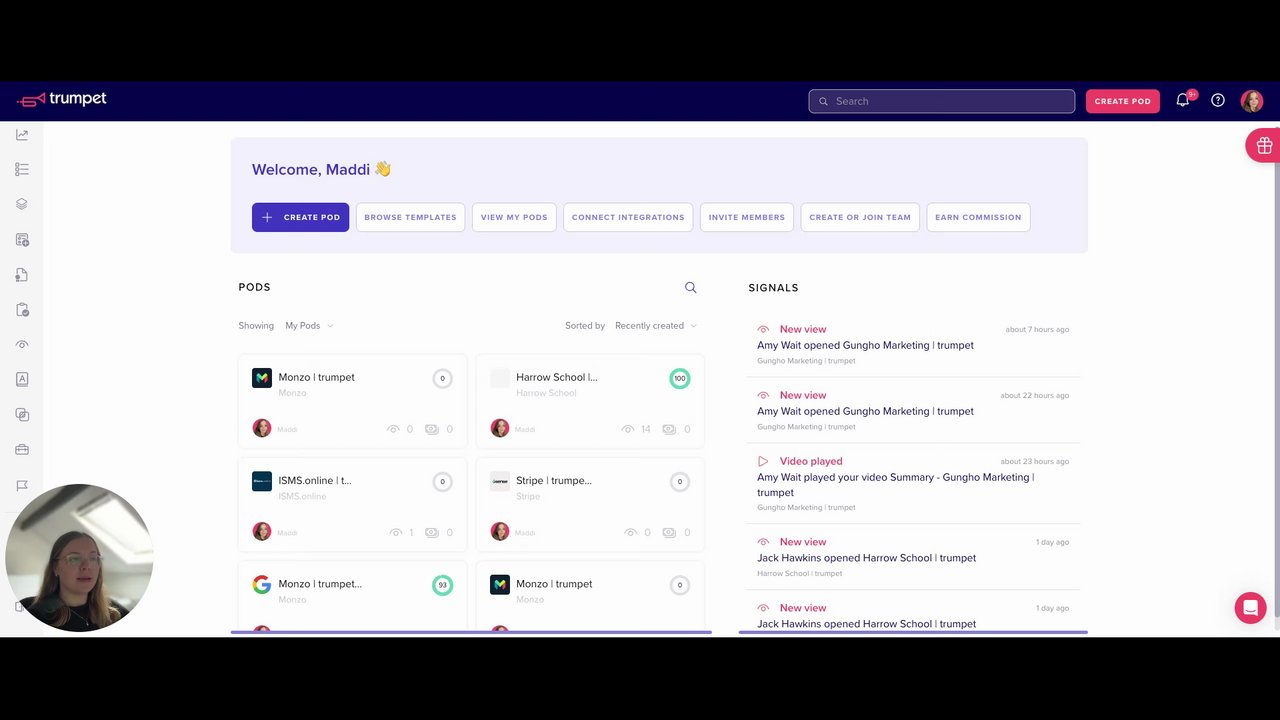This screenshot has height=720, width=1280.
Task: Click the 93 score ring on Monzo pod
Action: [x=442, y=585]
